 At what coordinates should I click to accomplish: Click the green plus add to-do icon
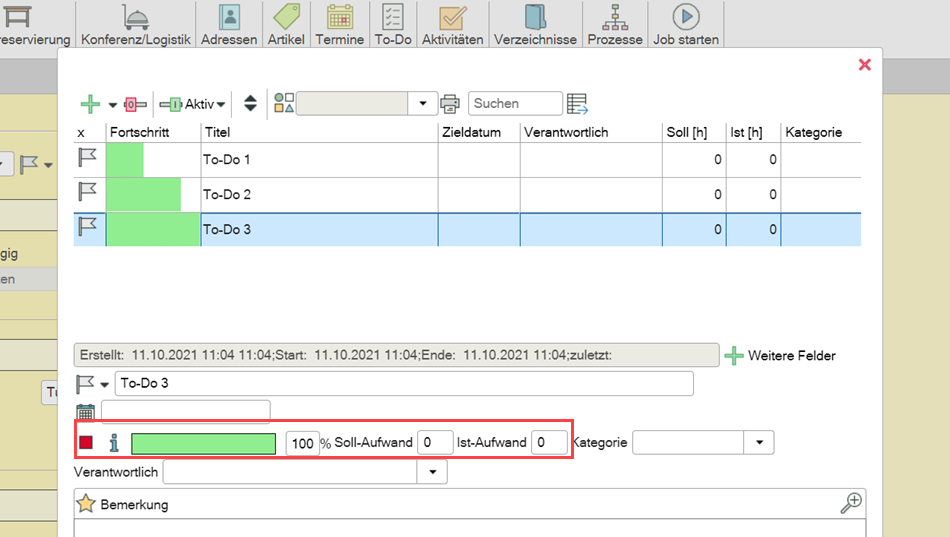(90, 104)
